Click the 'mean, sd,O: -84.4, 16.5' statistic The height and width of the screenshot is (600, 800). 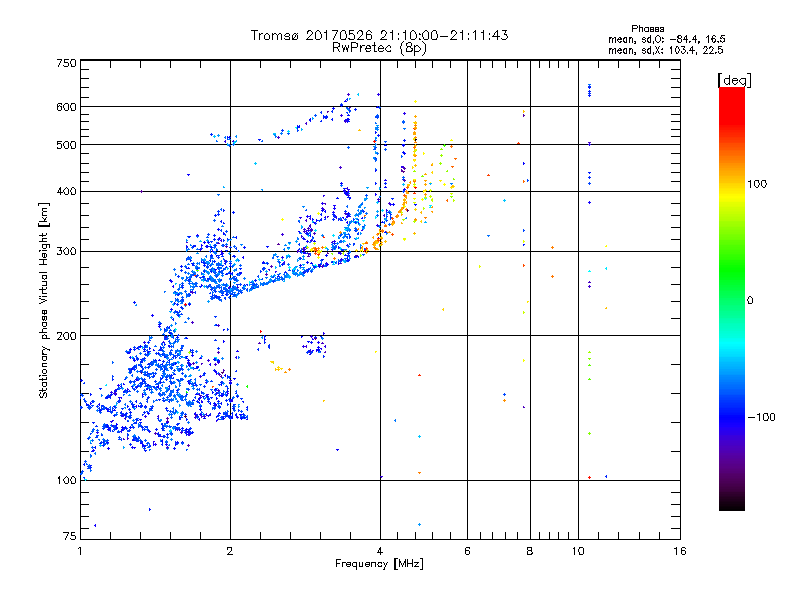pyautogui.click(x=666, y=39)
